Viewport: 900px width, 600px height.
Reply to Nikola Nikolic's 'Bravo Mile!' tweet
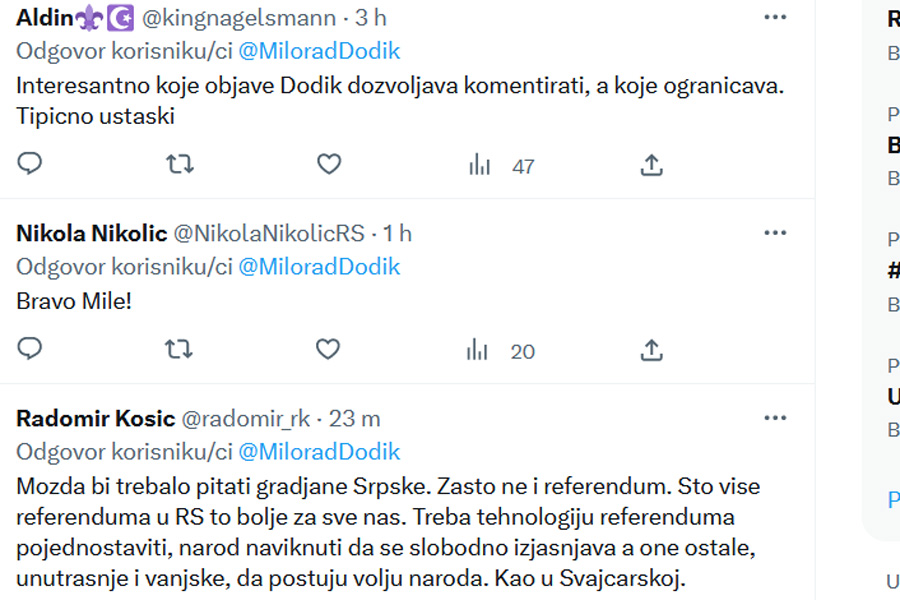point(30,349)
